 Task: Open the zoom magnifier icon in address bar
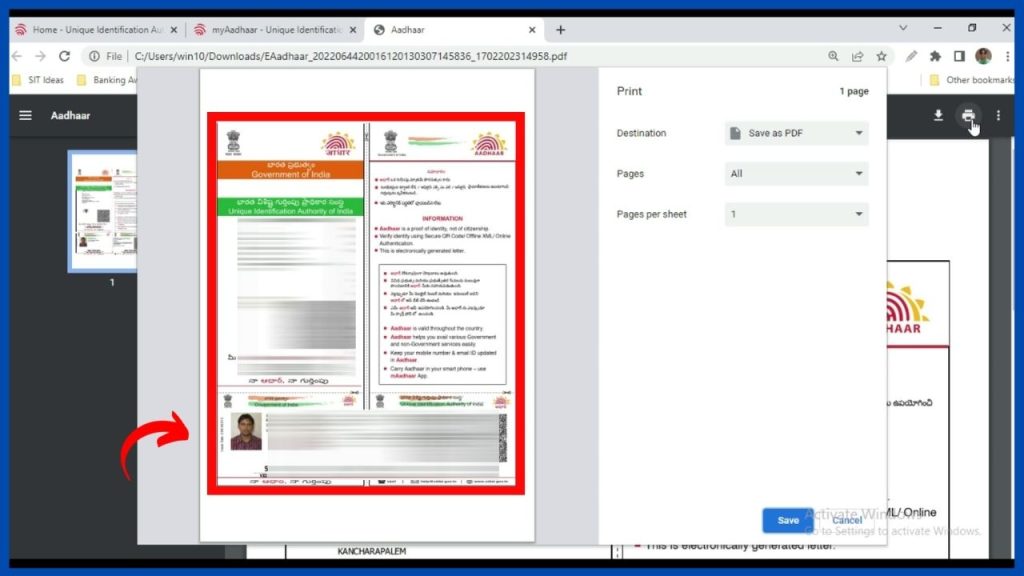[833, 57]
